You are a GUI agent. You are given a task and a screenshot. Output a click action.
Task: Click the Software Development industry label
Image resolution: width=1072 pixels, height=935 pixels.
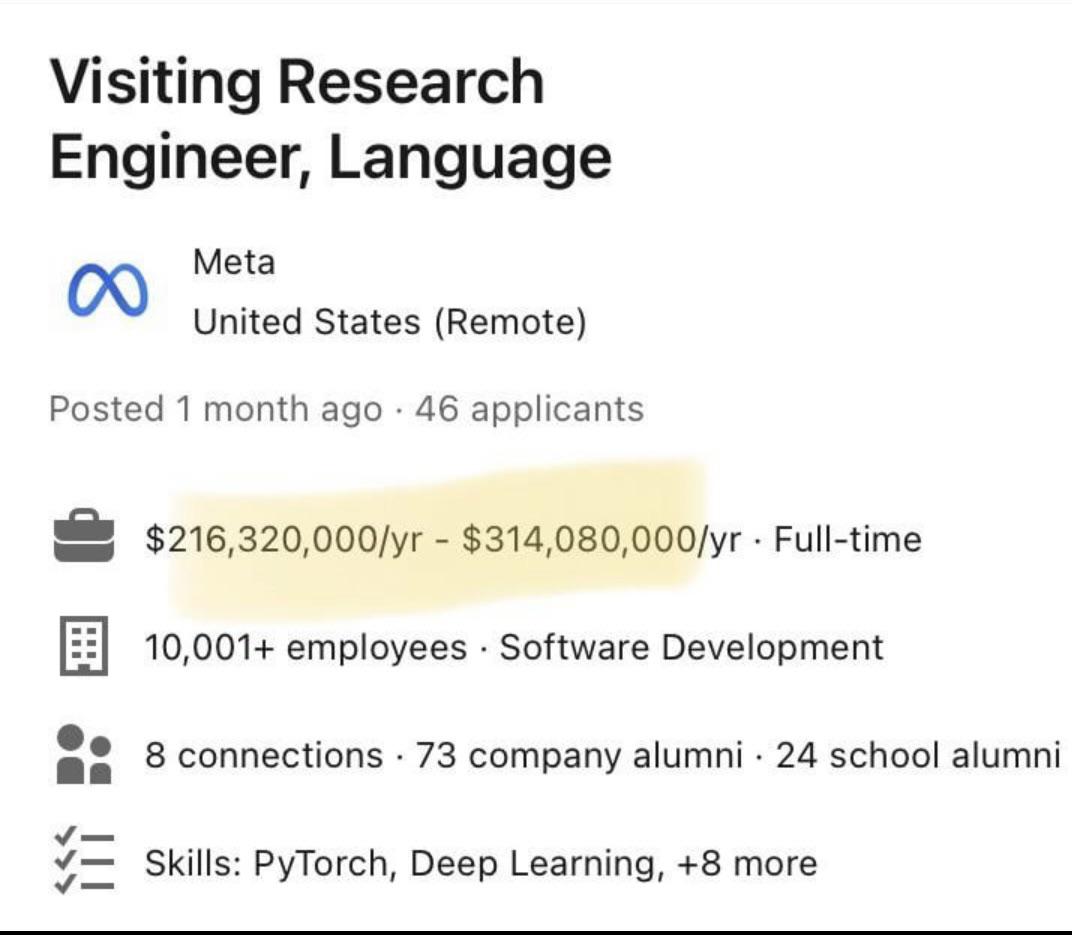(x=692, y=647)
